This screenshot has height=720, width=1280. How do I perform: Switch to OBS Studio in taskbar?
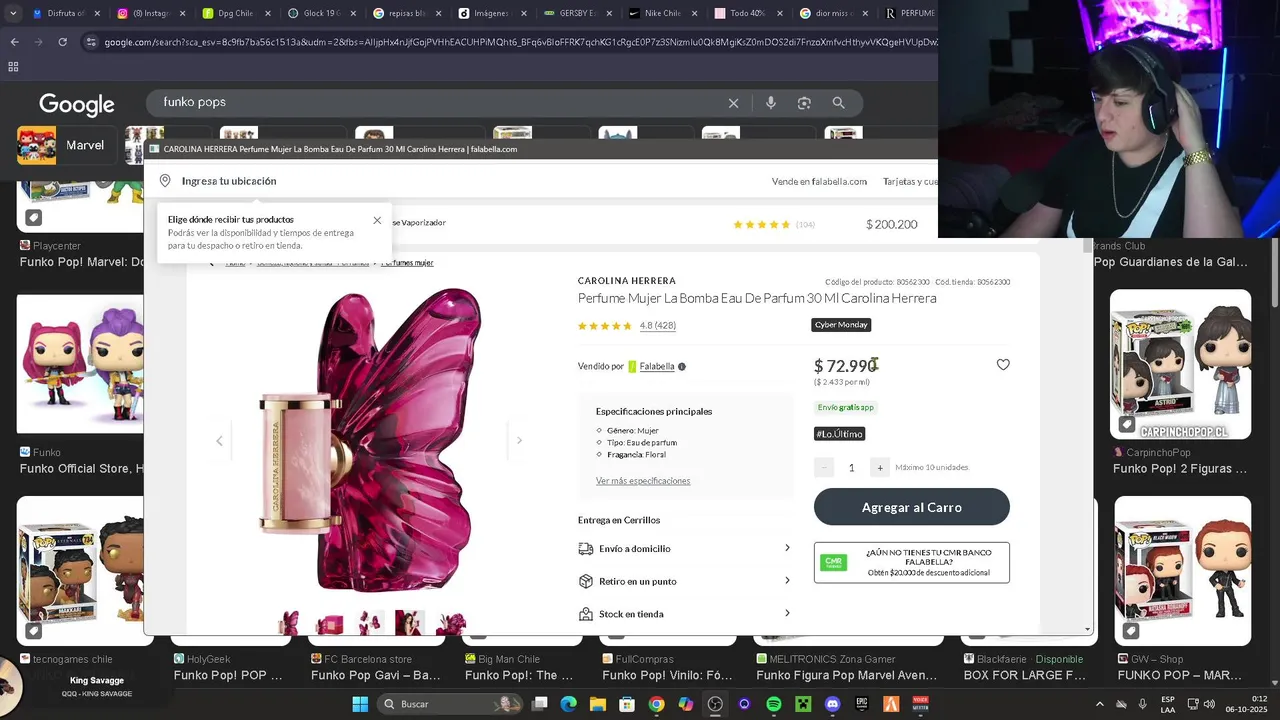(715, 704)
